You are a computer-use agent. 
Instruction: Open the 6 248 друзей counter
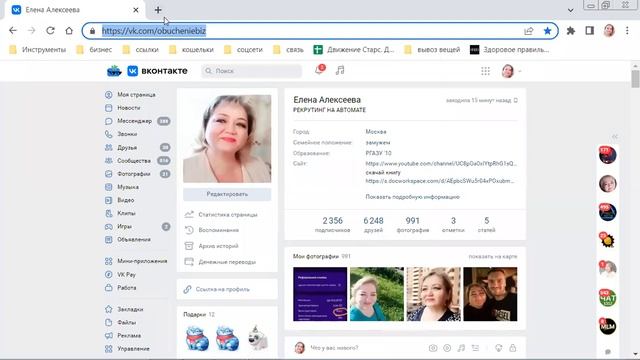click(373, 224)
